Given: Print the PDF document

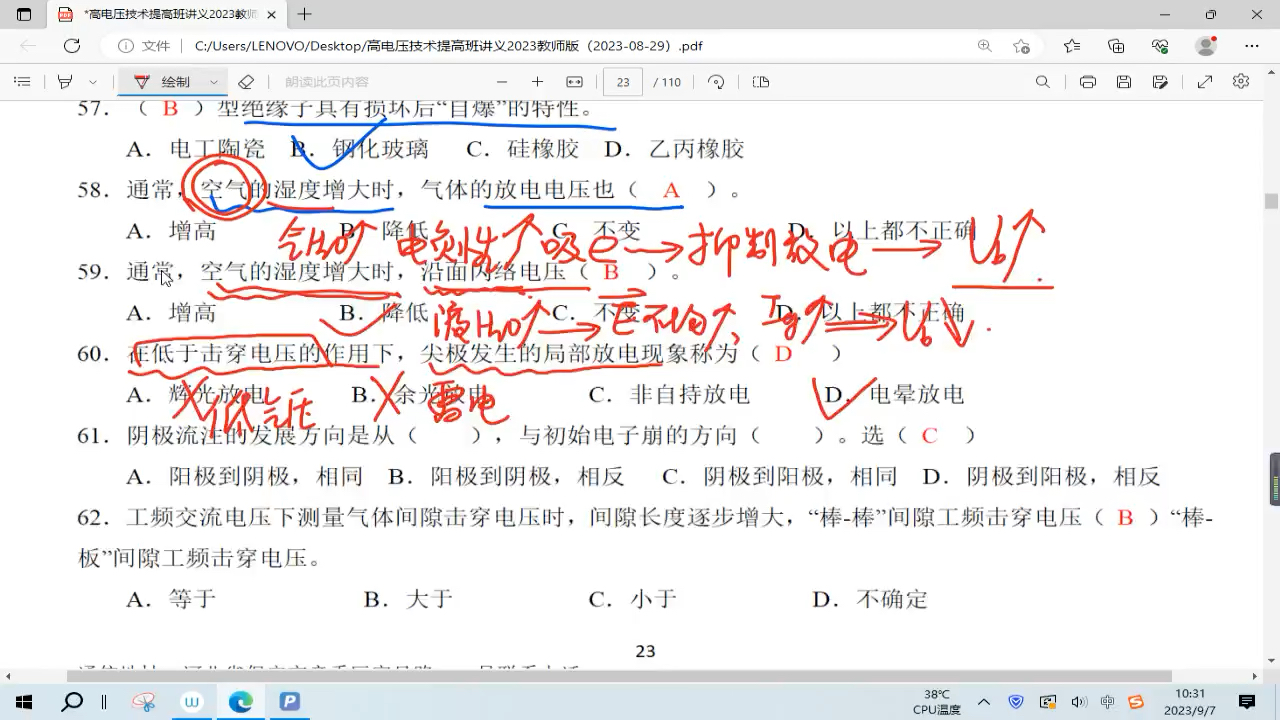Looking at the screenshot, I should 1088,81.
